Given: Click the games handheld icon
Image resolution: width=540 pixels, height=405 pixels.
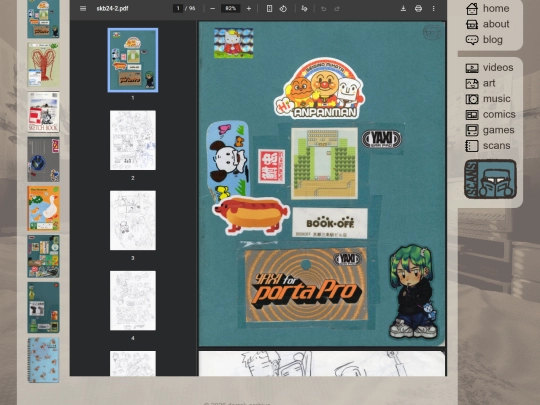Looking at the screenshot, I should coord(472,130).
